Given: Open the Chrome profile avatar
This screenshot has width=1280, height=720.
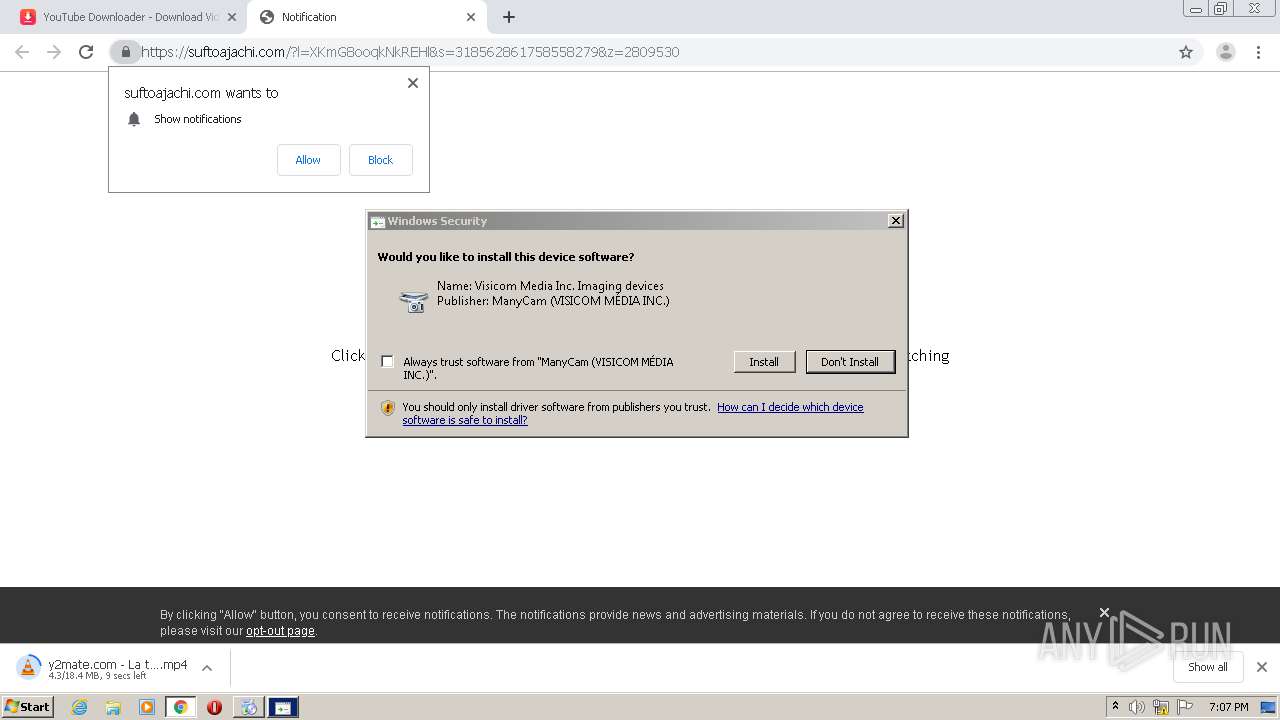Looking at the screenshot, I should coord(1226,52).
